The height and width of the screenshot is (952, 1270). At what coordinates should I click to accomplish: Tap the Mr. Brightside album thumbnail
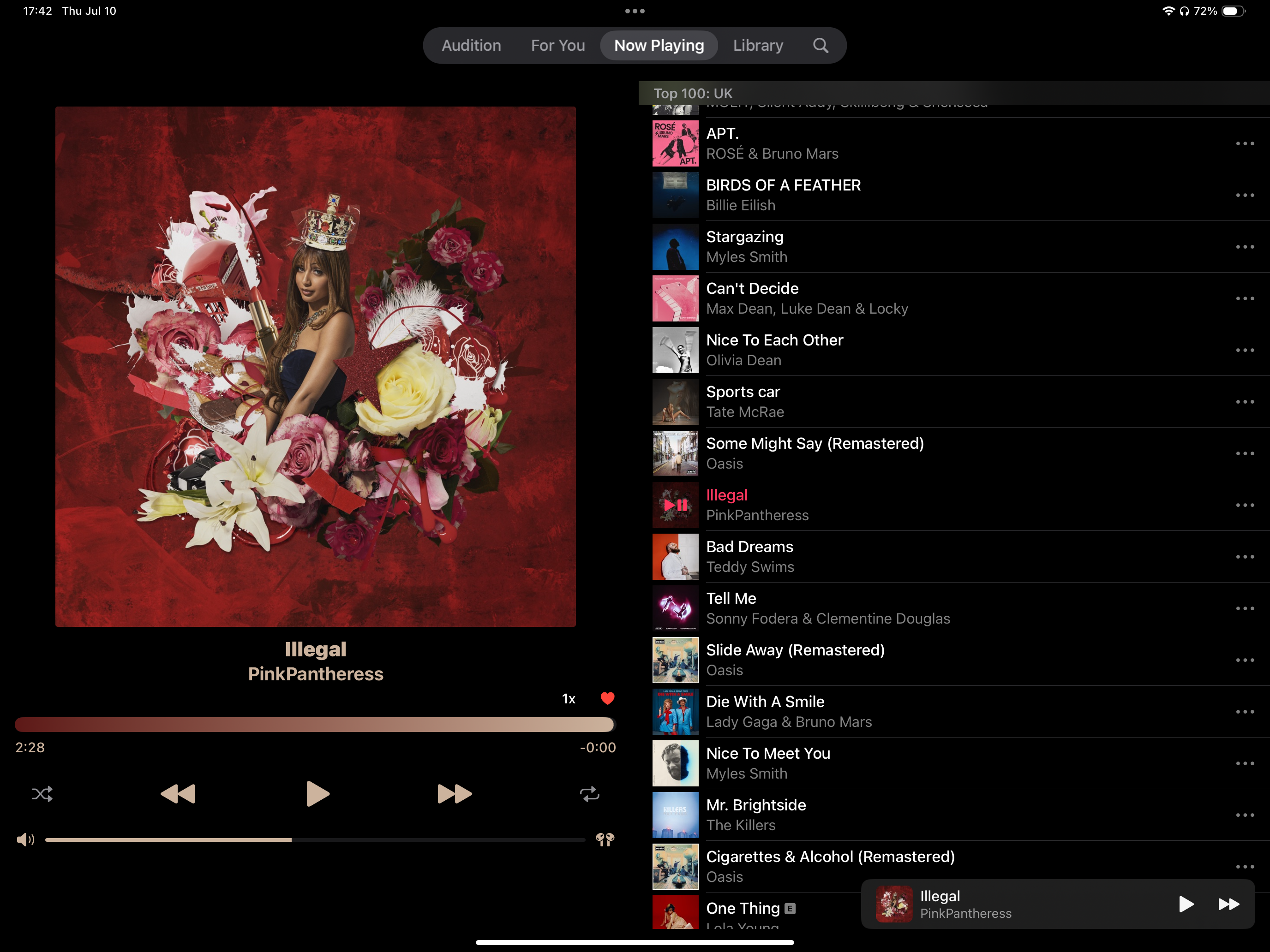[x=675, y=815]
